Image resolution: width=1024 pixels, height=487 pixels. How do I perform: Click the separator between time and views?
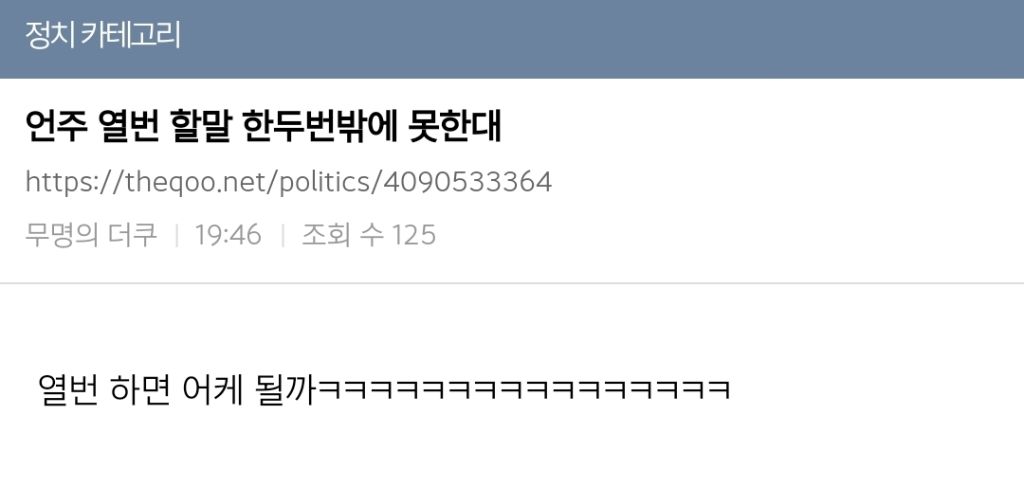click(282, 235)
